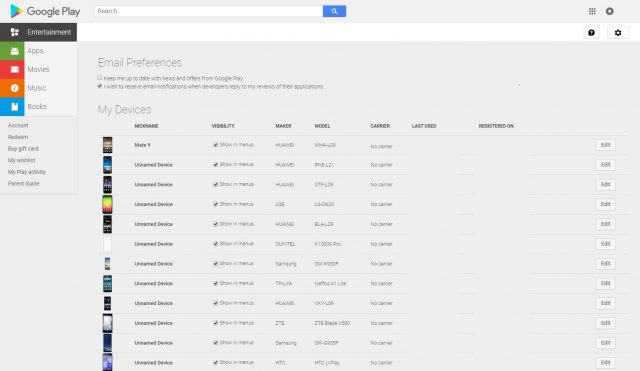Click the Search input field
This screenshot has width=640, height=371.
pos(209,11)
